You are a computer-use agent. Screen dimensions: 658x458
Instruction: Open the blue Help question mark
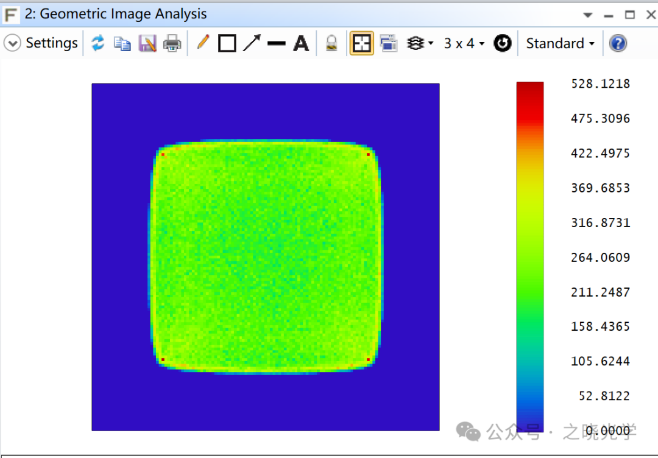pyautogui.click(x=618, y=43)
